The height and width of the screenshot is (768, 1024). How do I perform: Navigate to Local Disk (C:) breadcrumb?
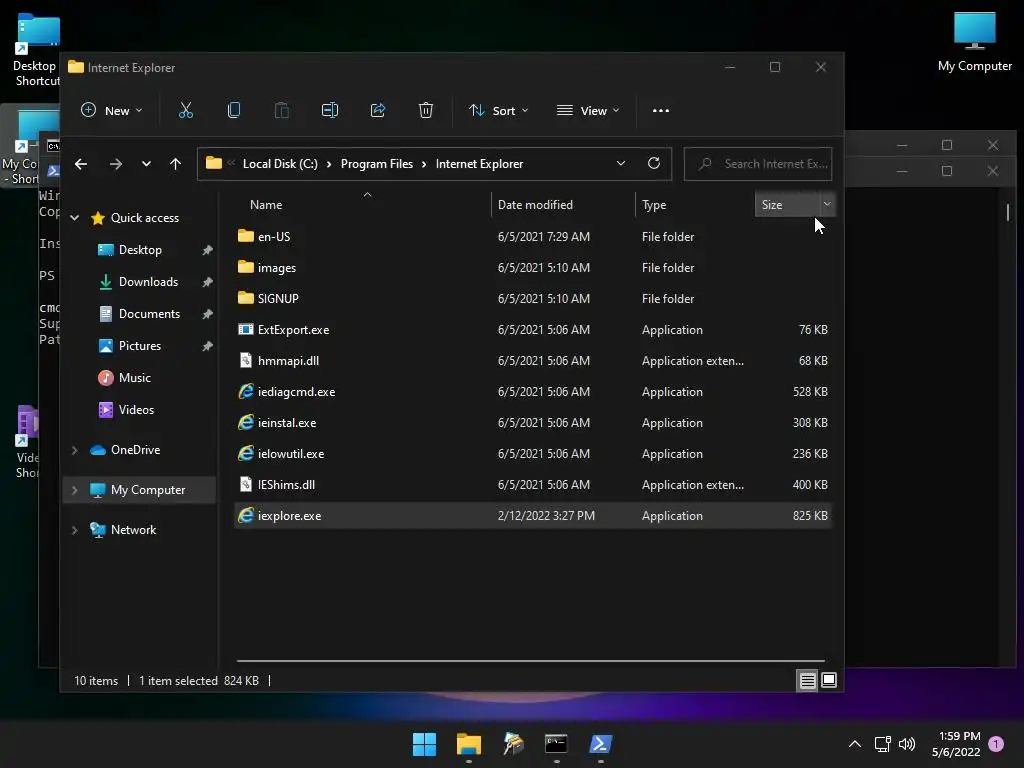[280, 164]
